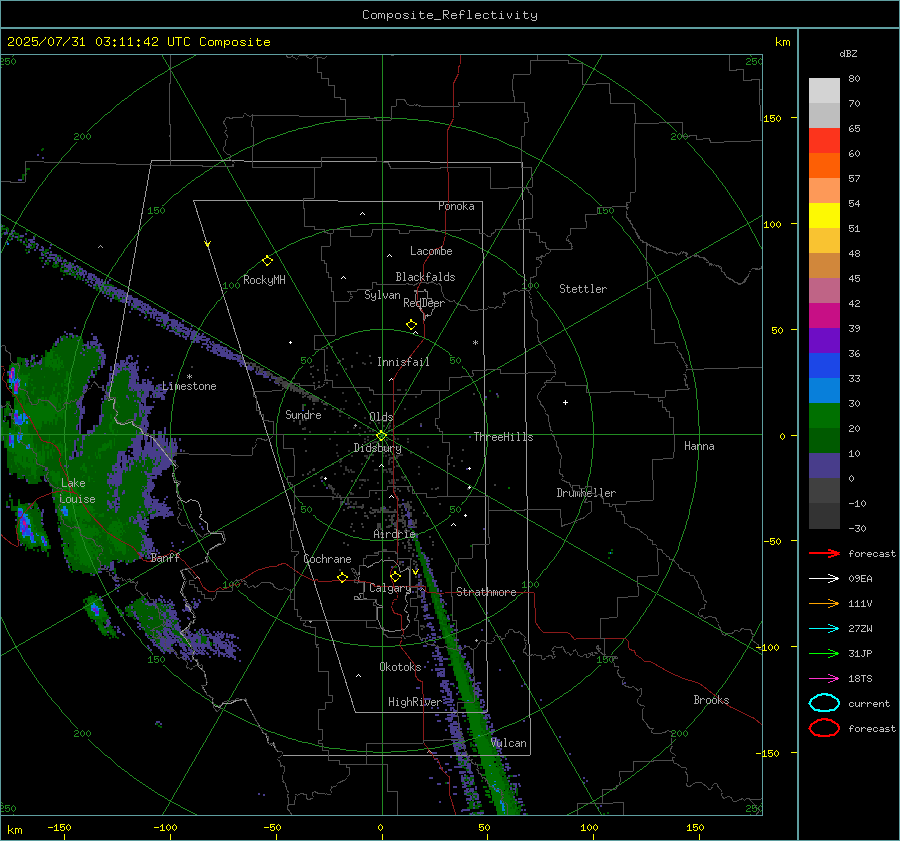Click the Sundre town label

303,415
